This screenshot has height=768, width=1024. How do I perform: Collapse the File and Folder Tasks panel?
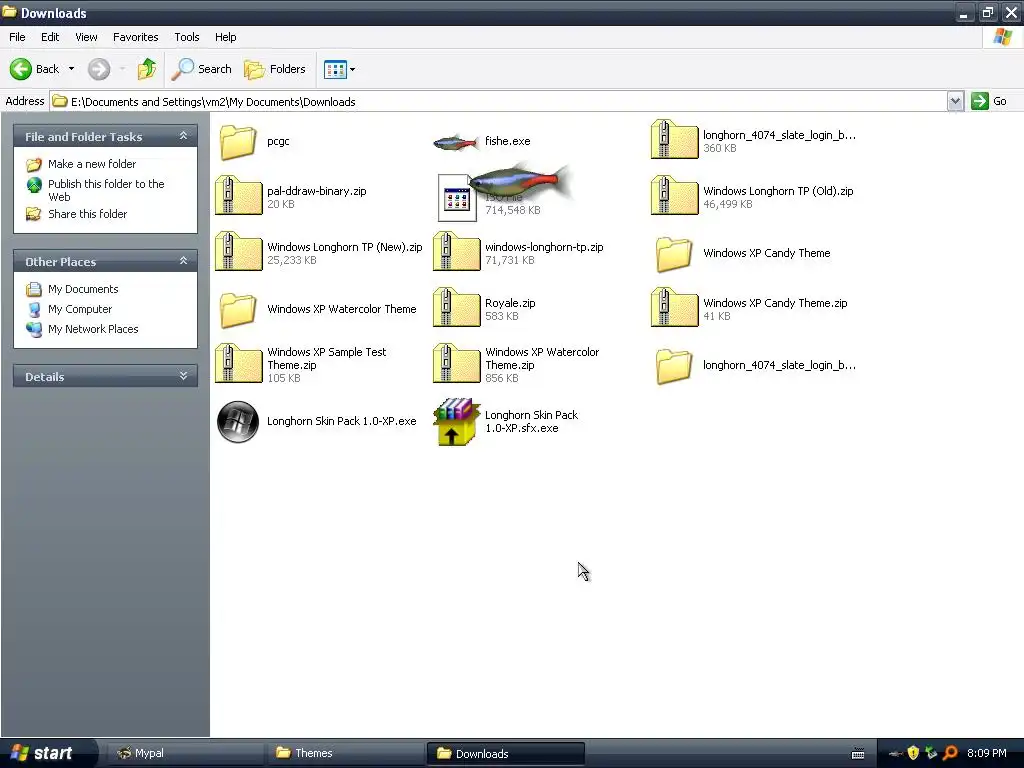pyautogui.click(x=184, y=136)
